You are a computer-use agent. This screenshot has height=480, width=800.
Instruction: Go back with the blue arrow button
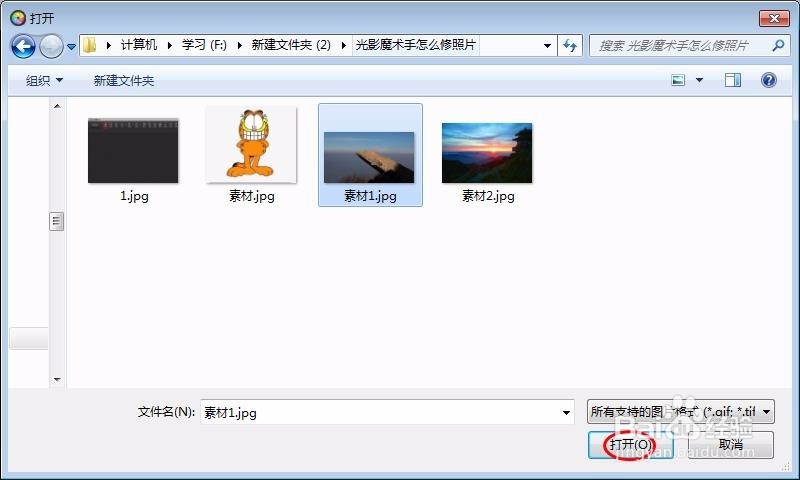pyautogui.click(x=23, y=46)
